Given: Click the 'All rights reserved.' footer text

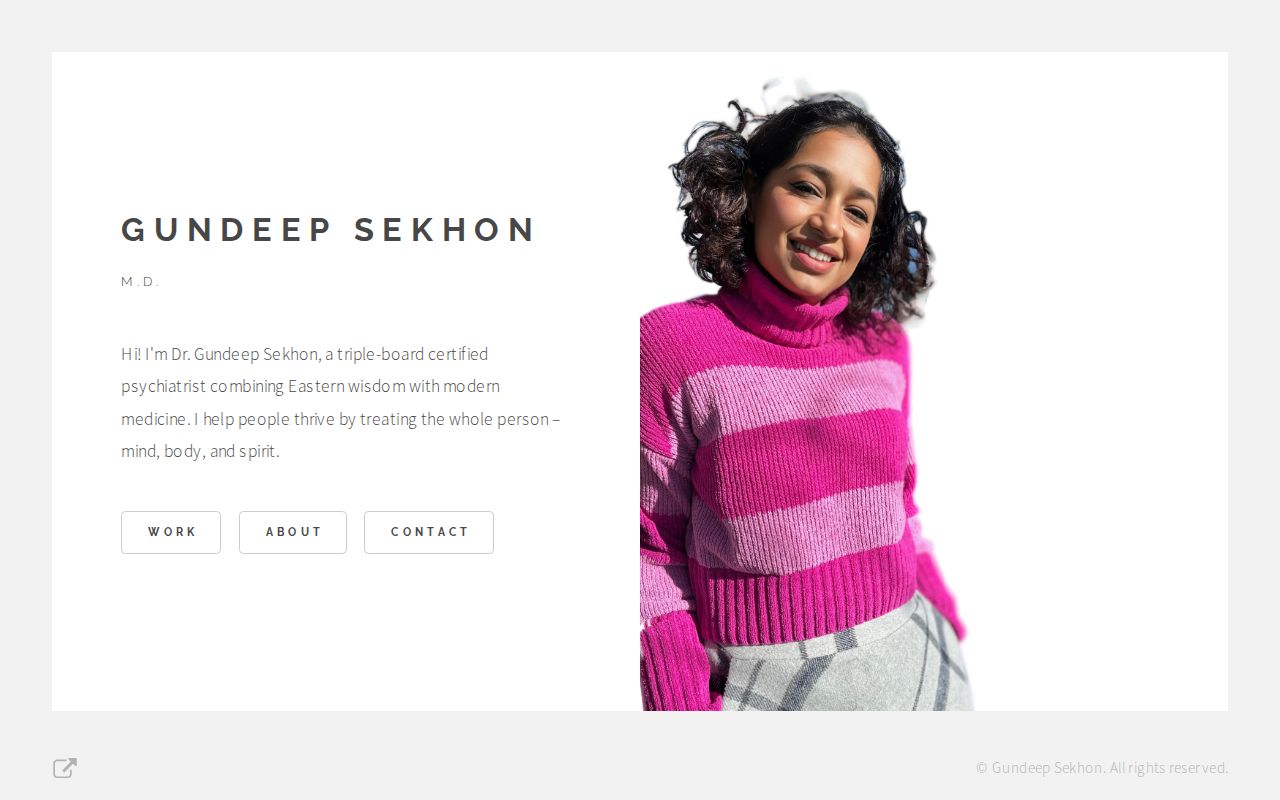Looking at the screenshot, I should point(1169,768).
